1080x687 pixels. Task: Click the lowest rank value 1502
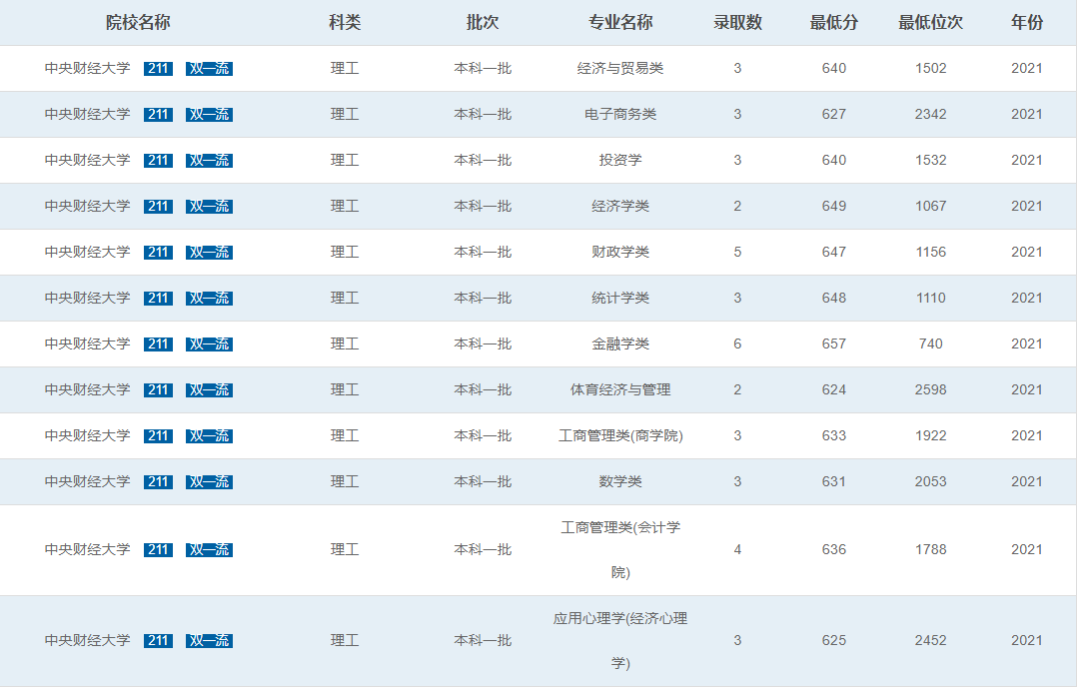tap(931, 68)
